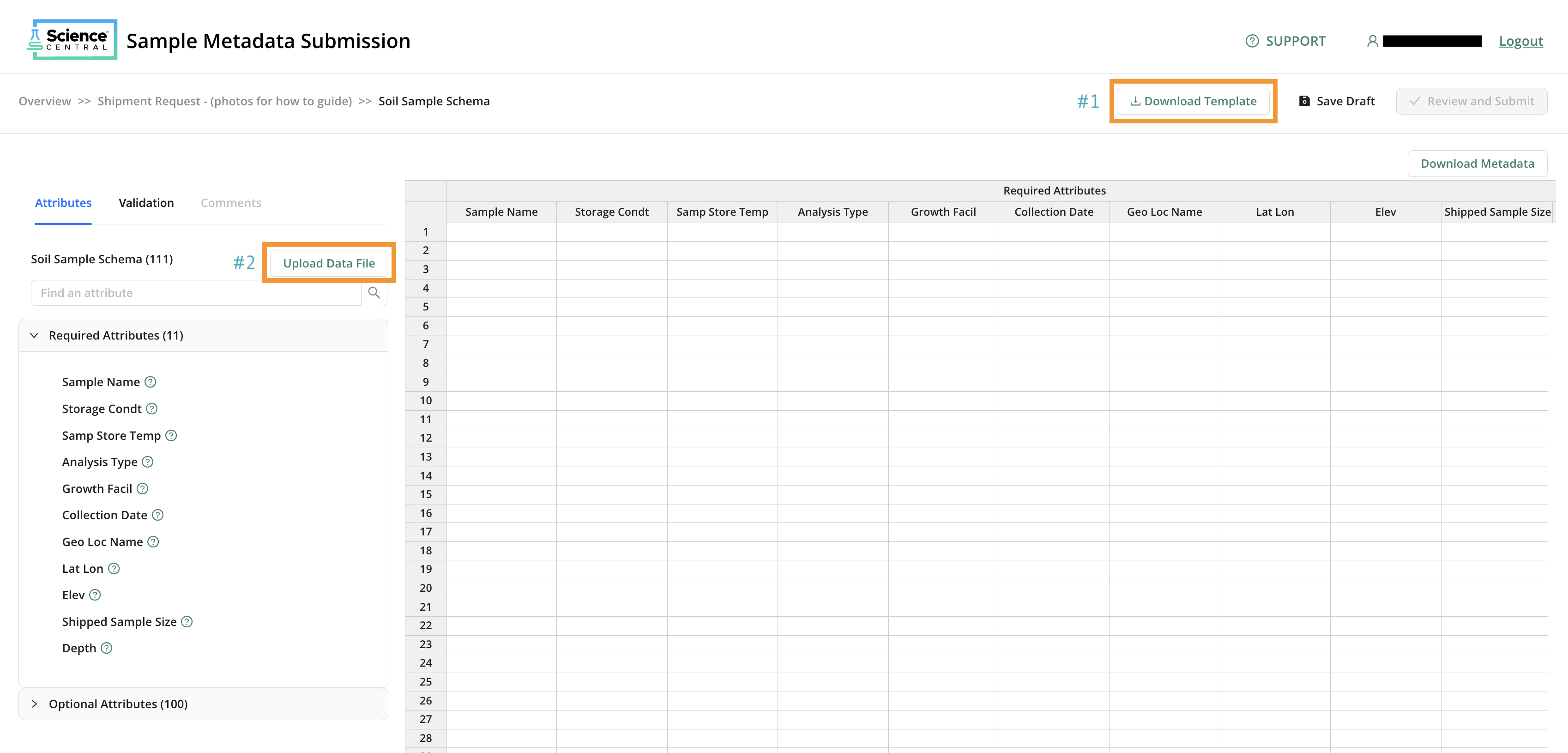Open help icon next to Geo Loc Name

click(x=153, y=541)
